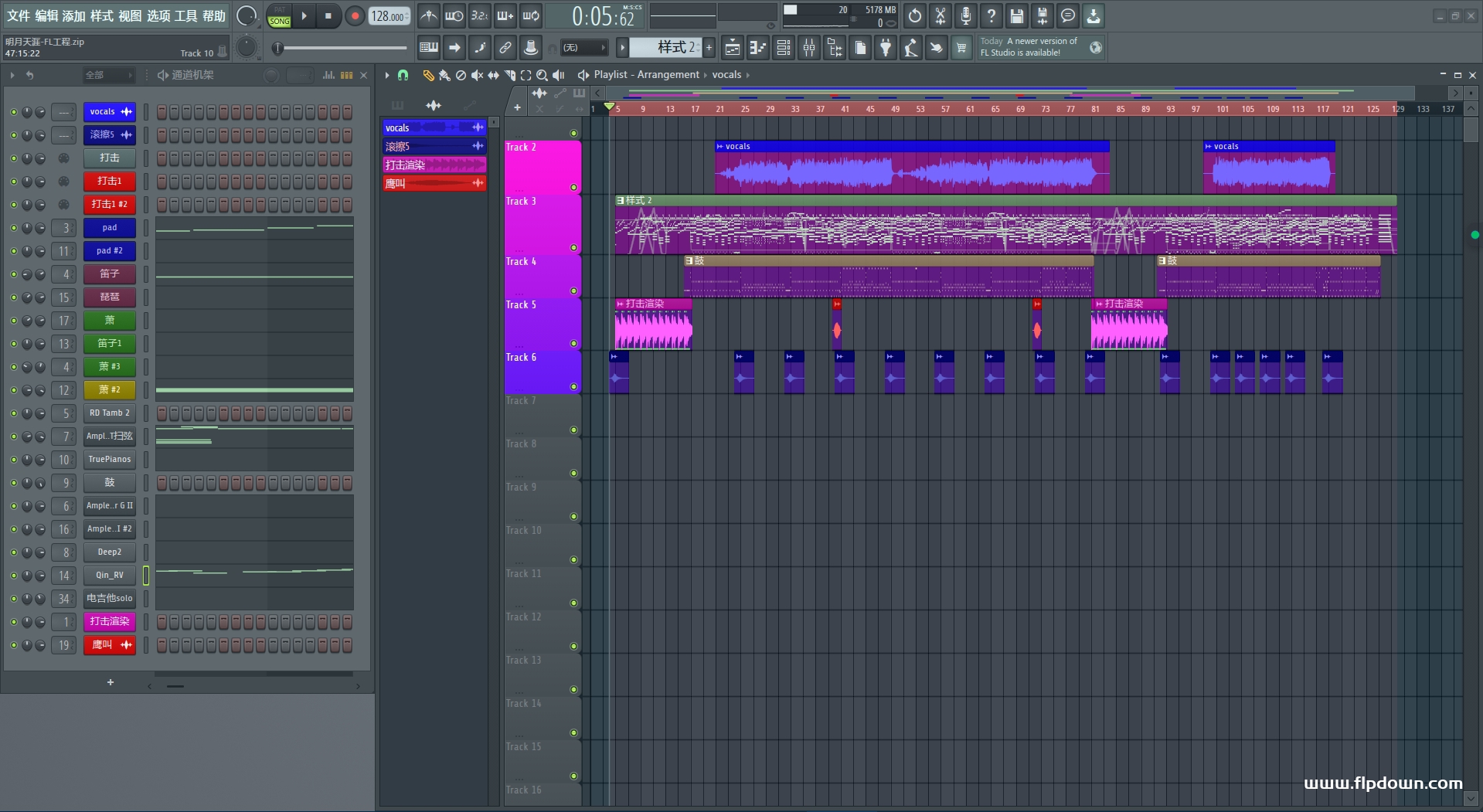Open the 全部 channel filter dropdown
Viewport: 1483px width, 812px height.
click(x=108, y=75)
